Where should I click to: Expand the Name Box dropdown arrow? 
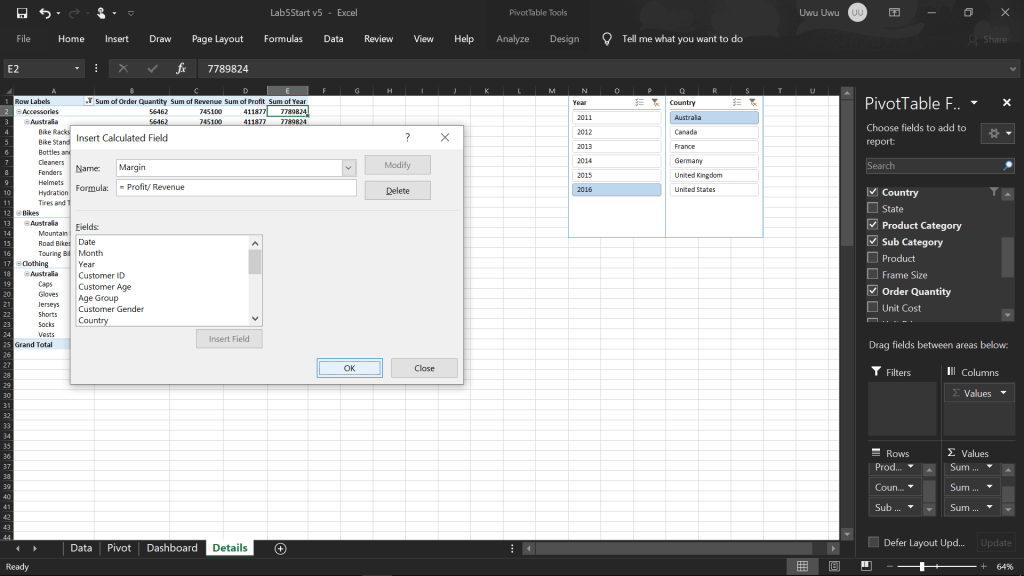click(x=78, y=68)
